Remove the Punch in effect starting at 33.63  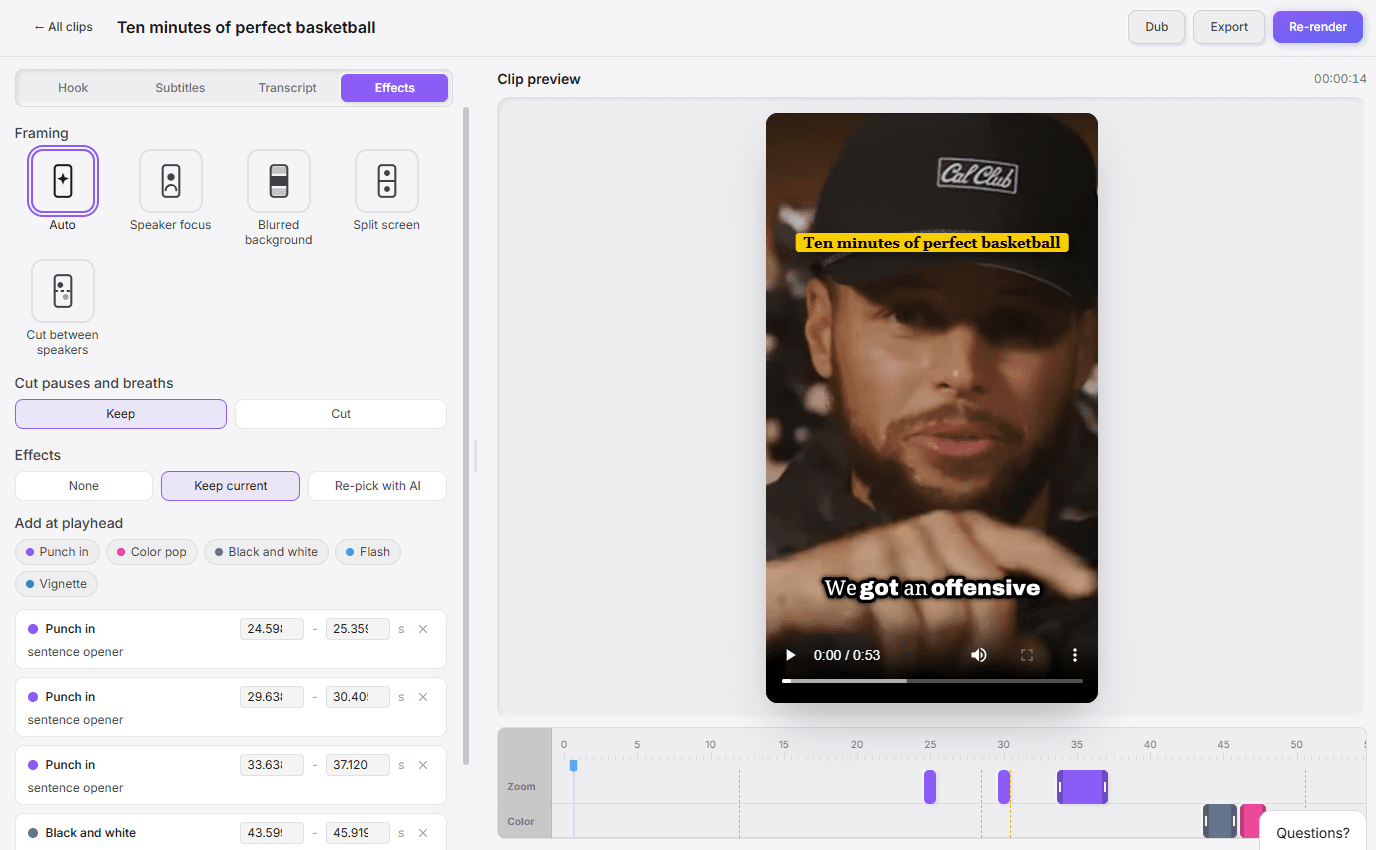pyautogui.click(x=423, y=765)
